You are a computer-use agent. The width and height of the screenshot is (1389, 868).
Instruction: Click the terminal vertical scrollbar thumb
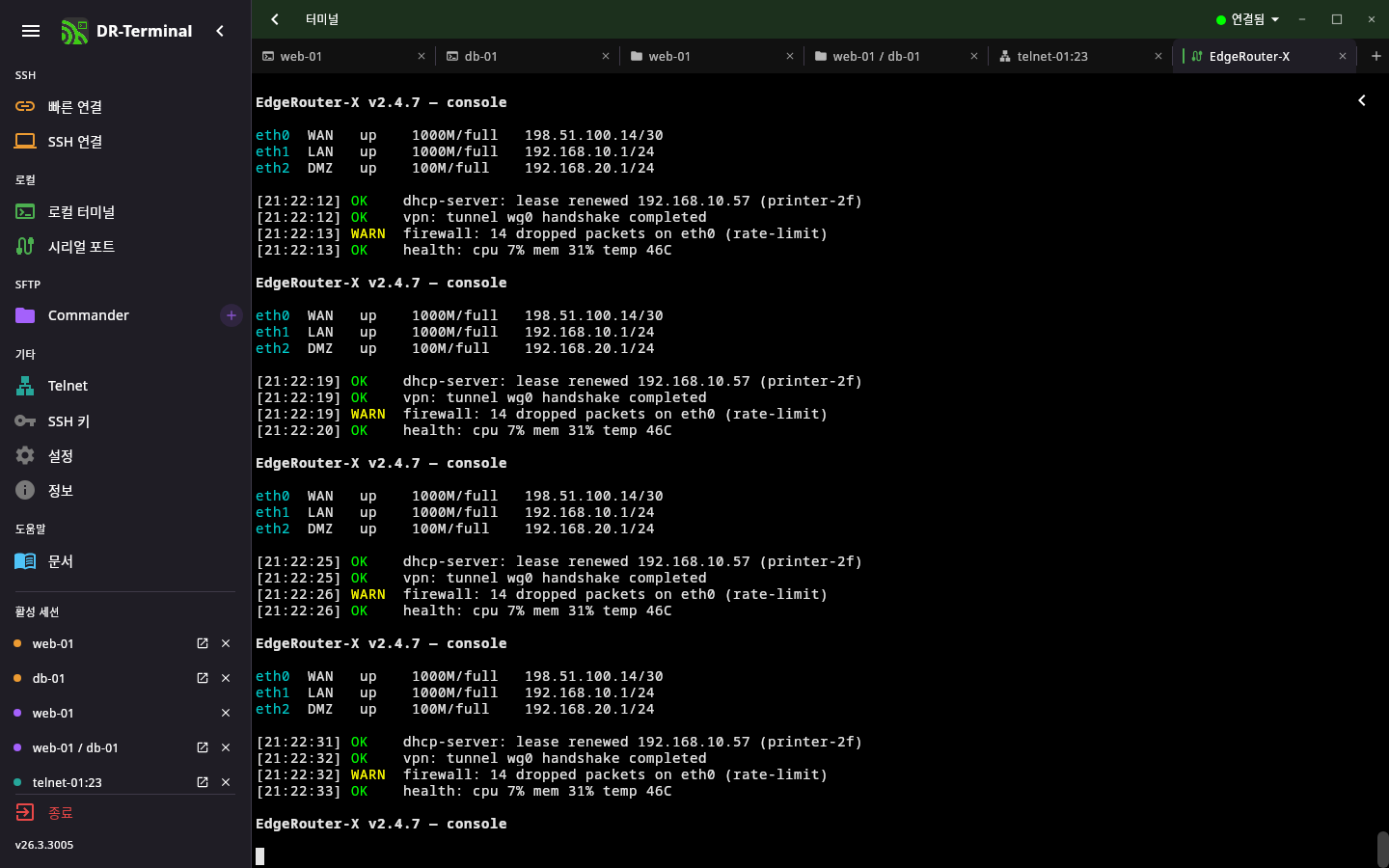pyautogui.click(x=1382, y=849)
